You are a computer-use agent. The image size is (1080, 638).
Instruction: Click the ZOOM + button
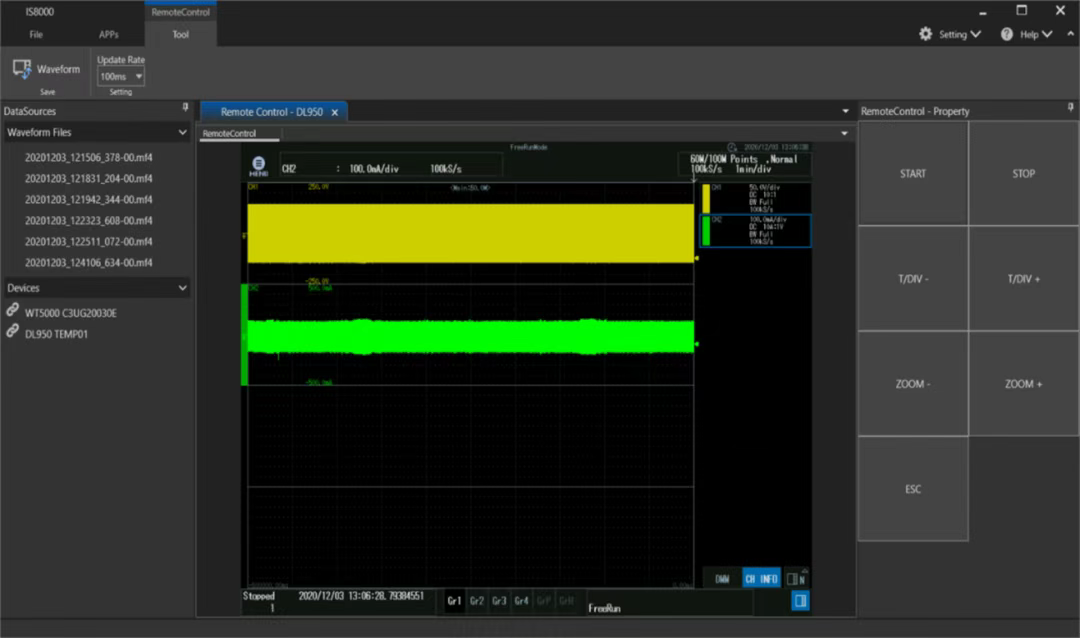1024,384
